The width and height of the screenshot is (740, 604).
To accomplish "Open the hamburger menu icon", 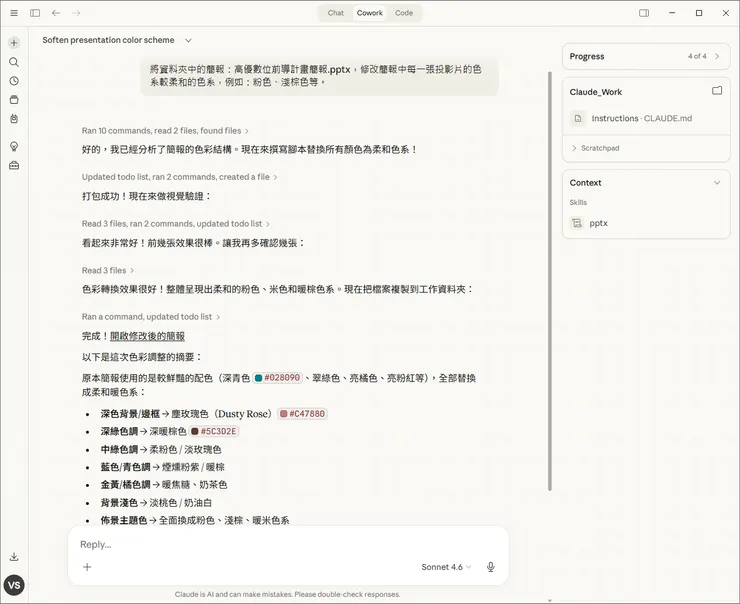I will tap(14, 13).
